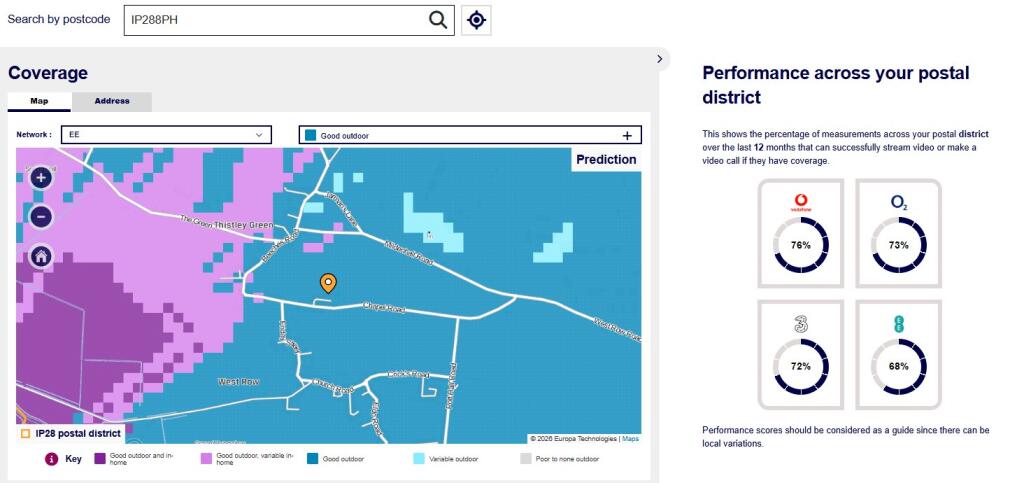Click the Three 72% performance gauge
This screenshot has height=483, width=1024.
801,366
